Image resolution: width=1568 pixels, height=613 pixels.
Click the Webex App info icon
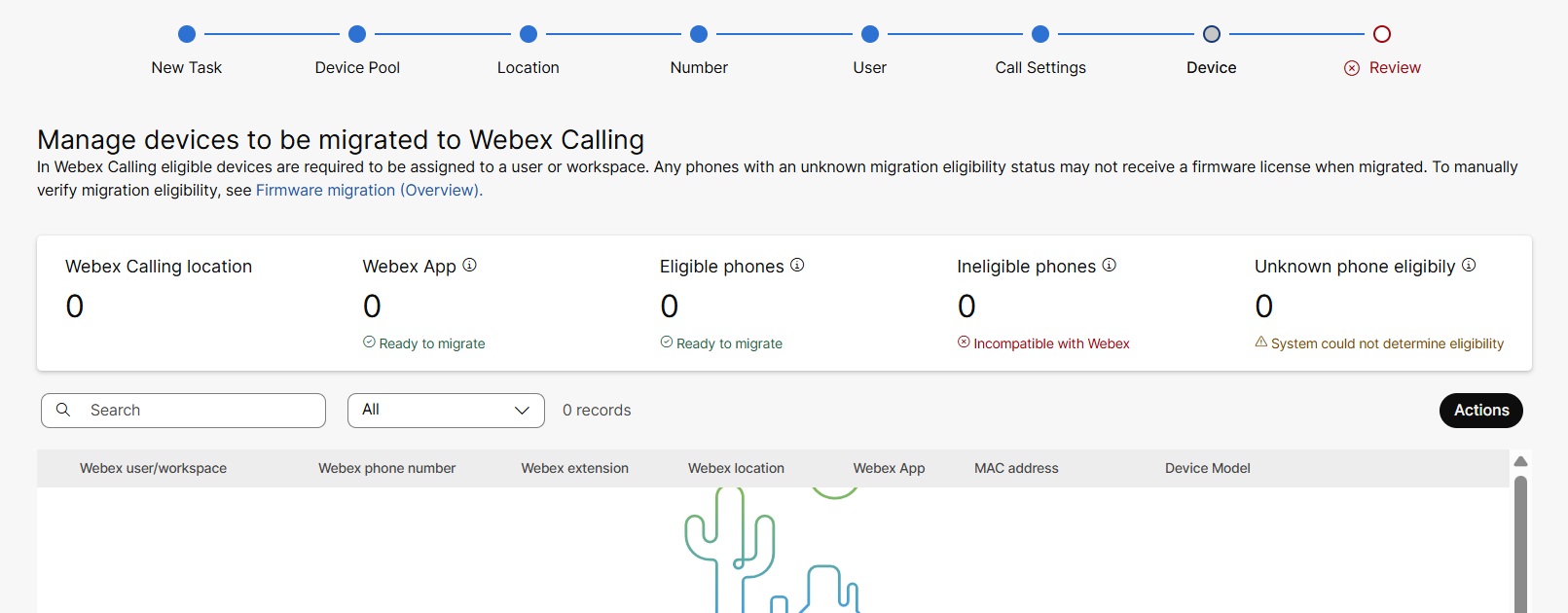pyautogui.click(x=469, y=265)
